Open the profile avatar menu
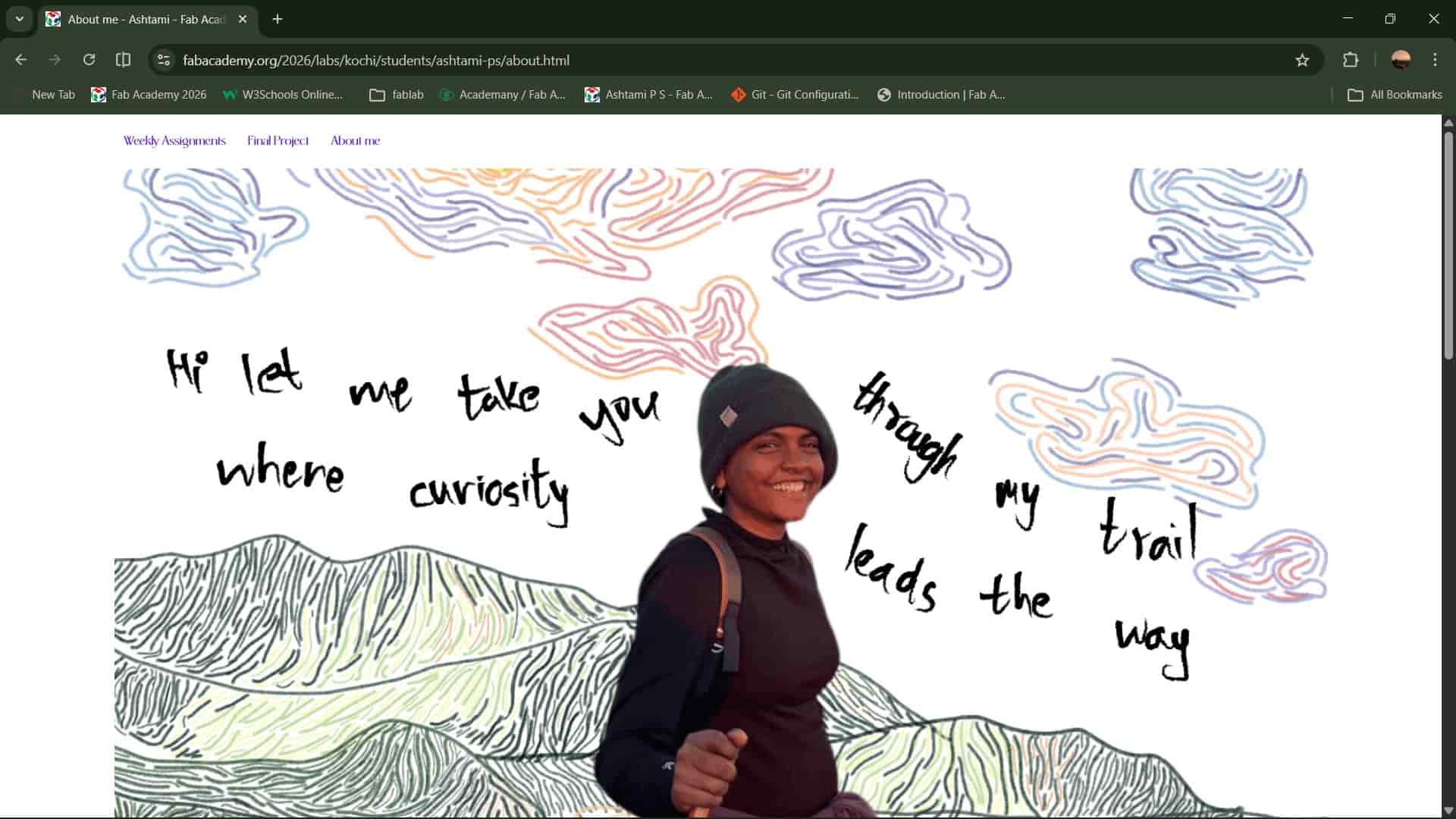 pos(1401,60)
